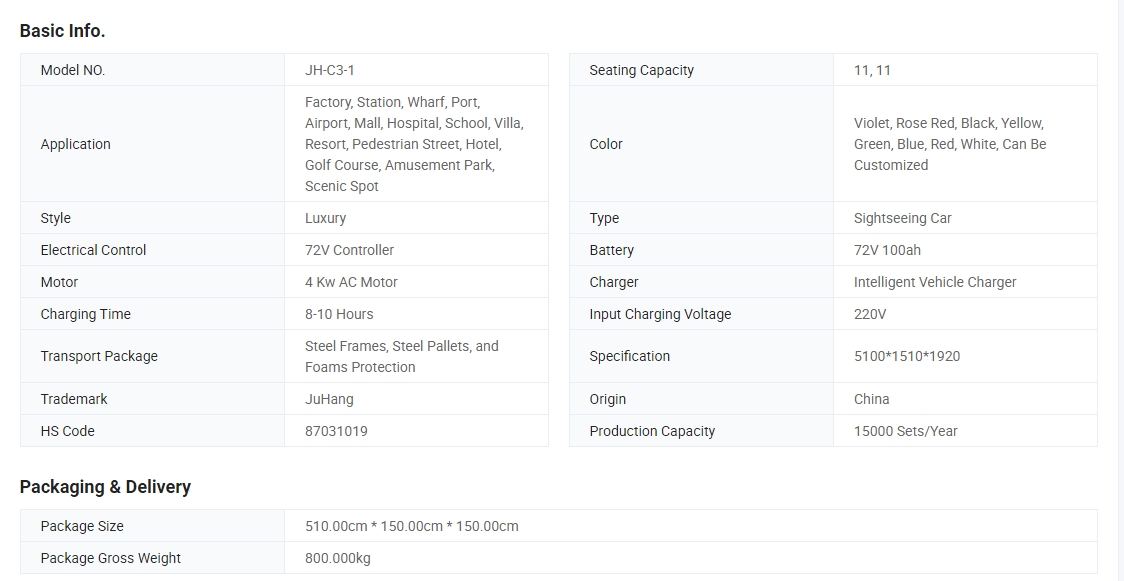Click model number value JH-C3-1

pyautogui.click(x=329, y=70)
